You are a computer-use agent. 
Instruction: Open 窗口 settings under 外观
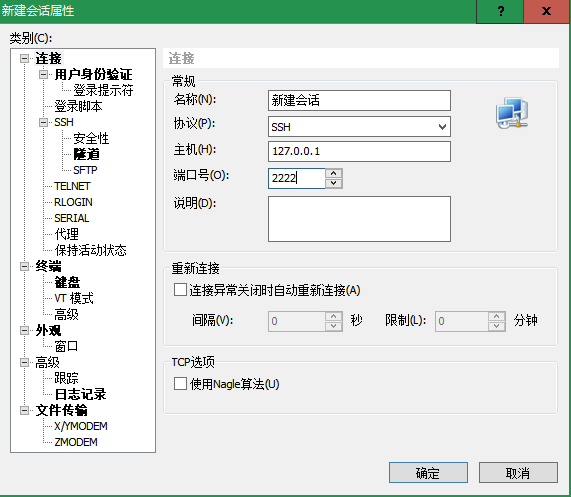pyautogui.click(x=66, y=346)
